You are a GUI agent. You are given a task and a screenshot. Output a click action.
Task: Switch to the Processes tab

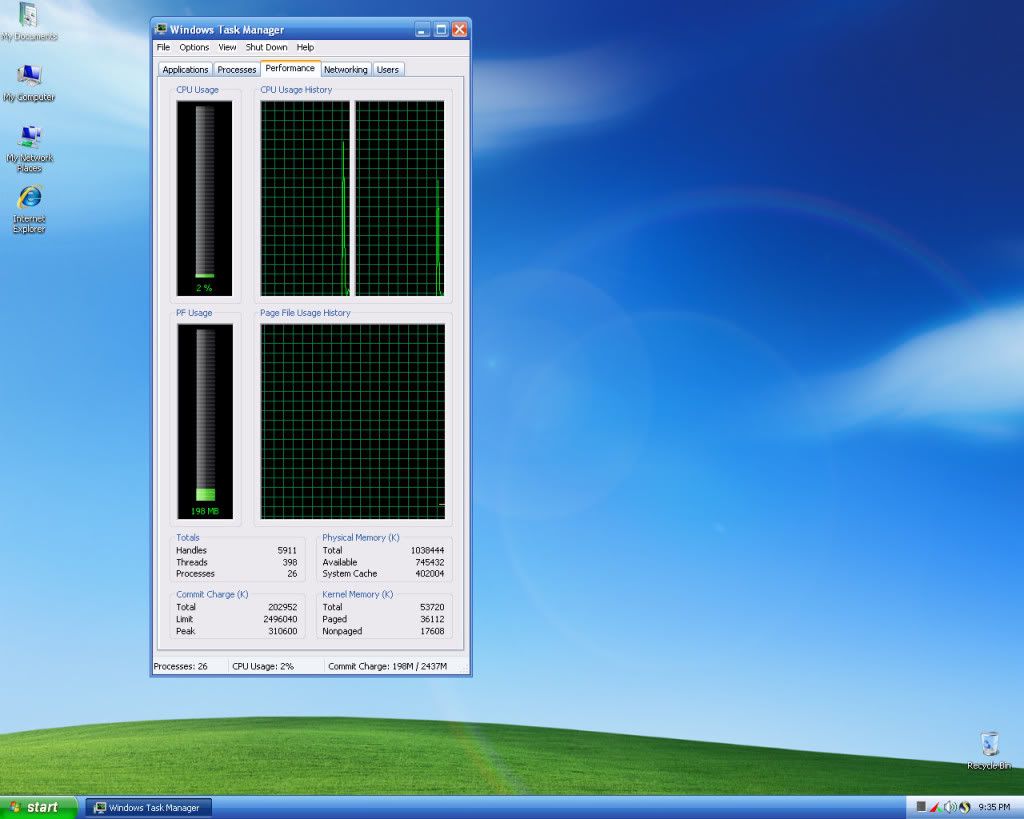coord(236,69)
